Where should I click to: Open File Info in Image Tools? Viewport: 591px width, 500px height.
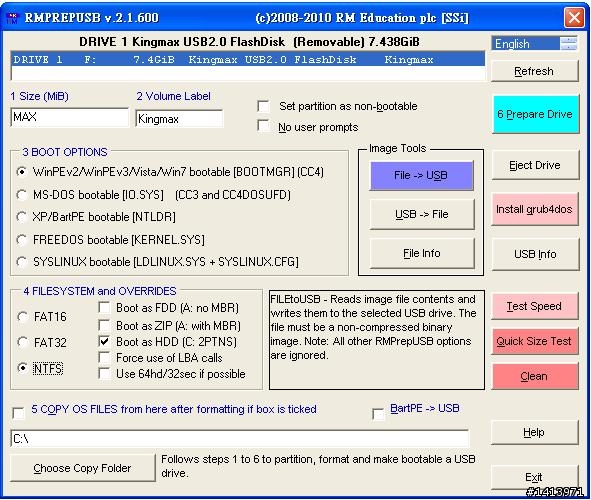tap(422, 254)
